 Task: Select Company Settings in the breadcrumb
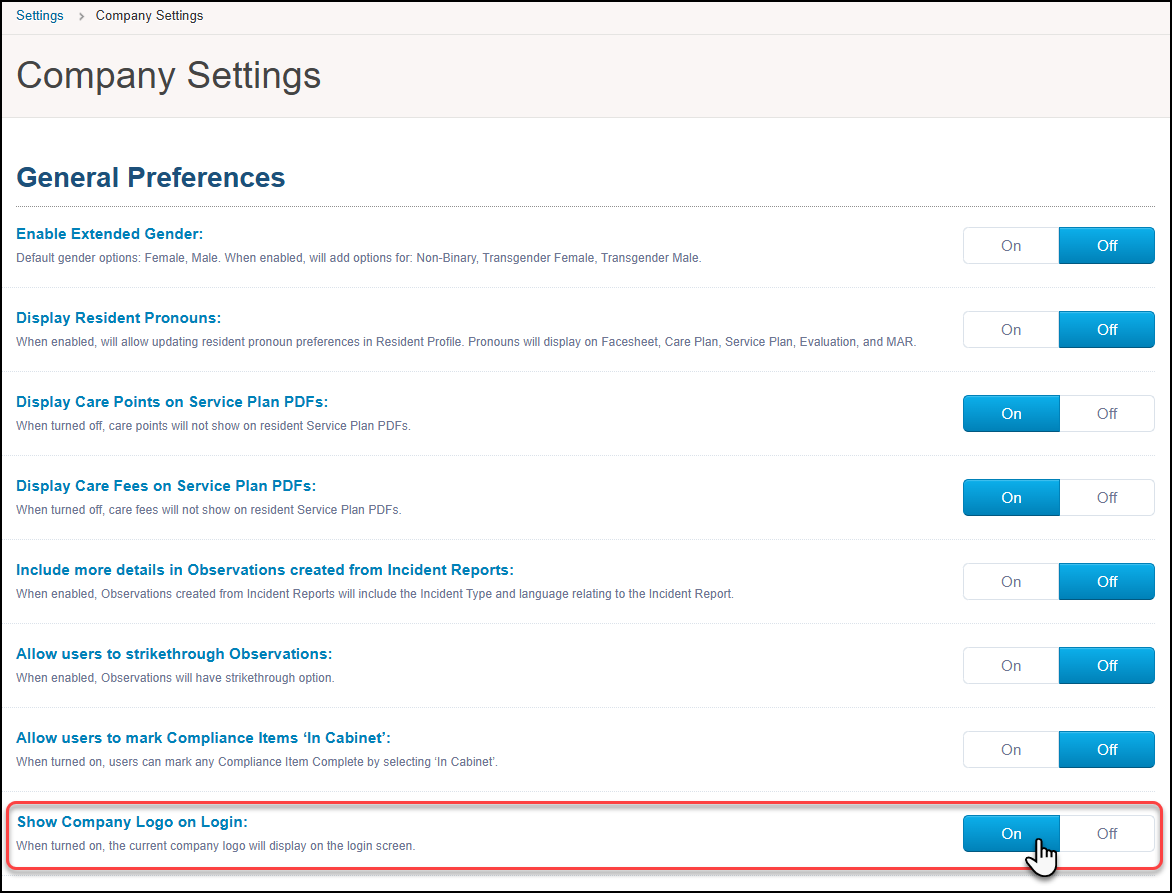149,15
